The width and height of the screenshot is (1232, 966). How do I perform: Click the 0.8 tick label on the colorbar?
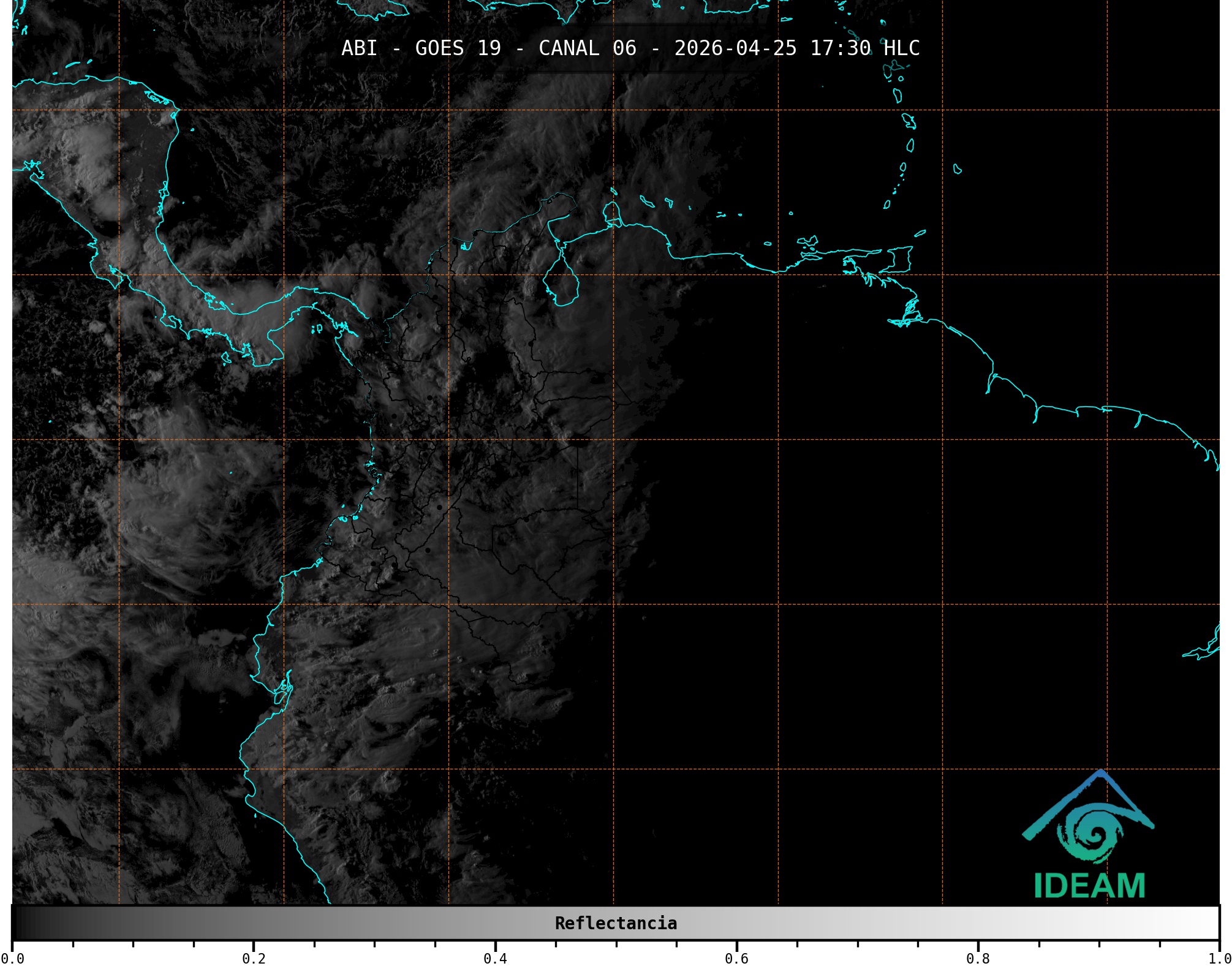click(x=978, y=958)
